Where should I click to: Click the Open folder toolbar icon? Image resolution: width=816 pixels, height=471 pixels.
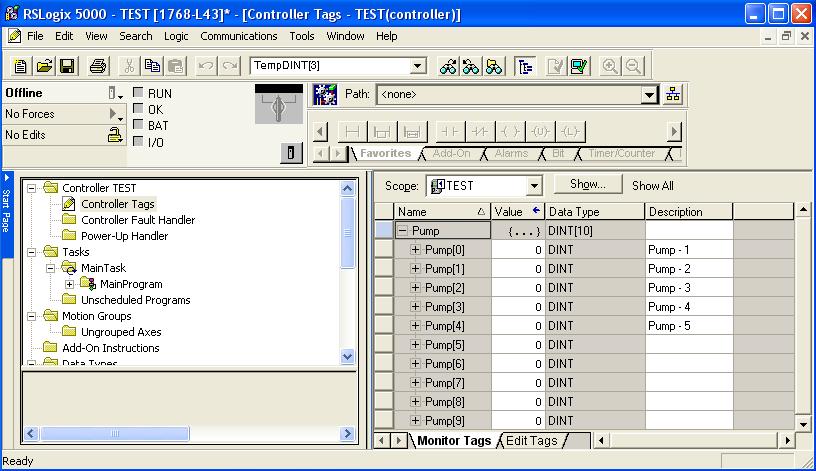44,66
